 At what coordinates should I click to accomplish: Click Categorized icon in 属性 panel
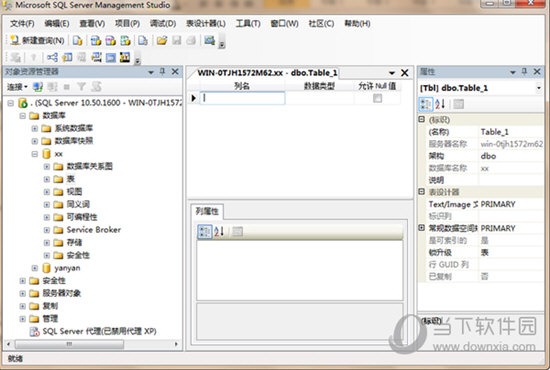[x=426, y=104]
